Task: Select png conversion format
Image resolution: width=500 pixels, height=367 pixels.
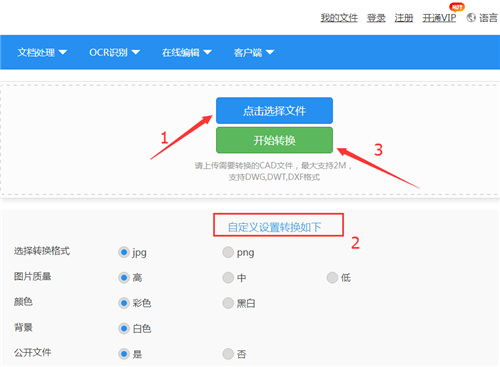Action: [x=228, y=252]
